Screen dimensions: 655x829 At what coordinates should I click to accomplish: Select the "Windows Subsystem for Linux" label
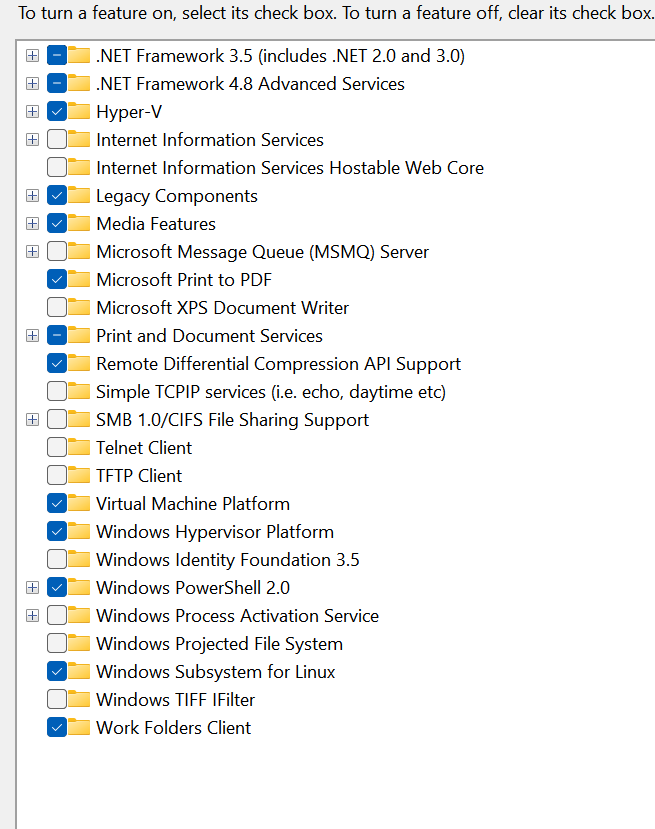click(x=216, y=671)
